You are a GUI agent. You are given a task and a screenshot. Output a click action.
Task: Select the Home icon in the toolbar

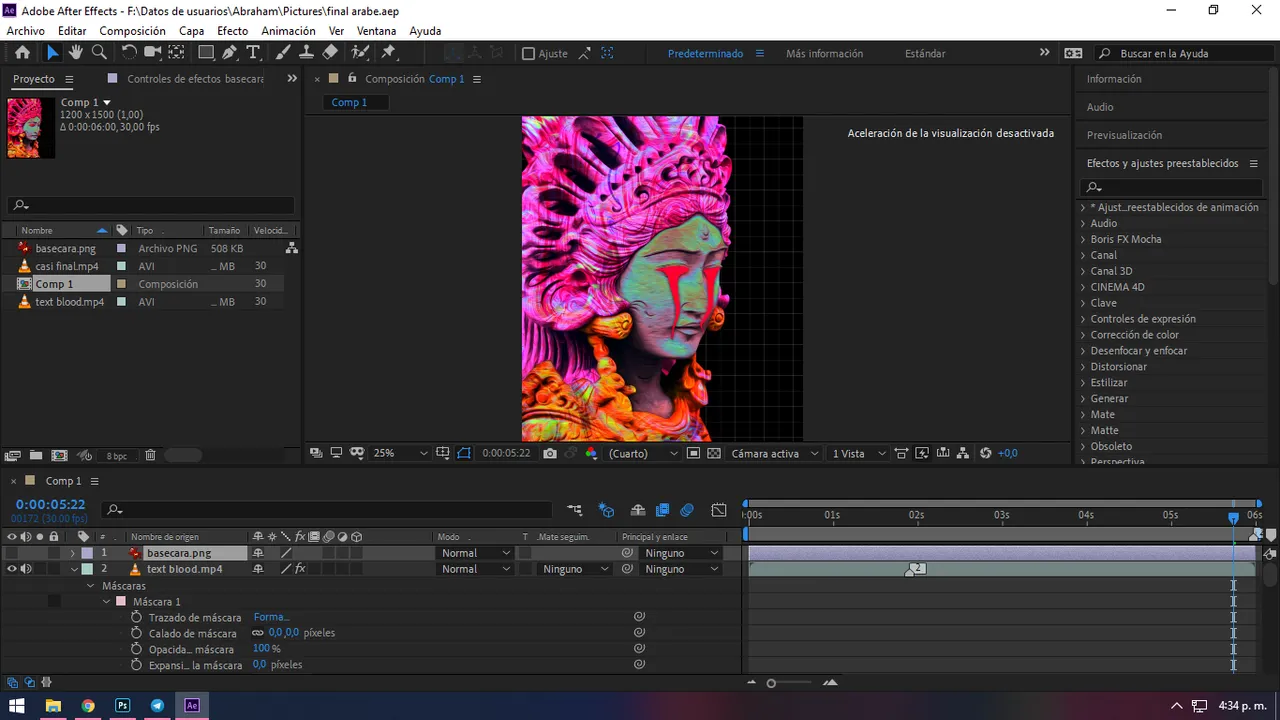[22, 53]
